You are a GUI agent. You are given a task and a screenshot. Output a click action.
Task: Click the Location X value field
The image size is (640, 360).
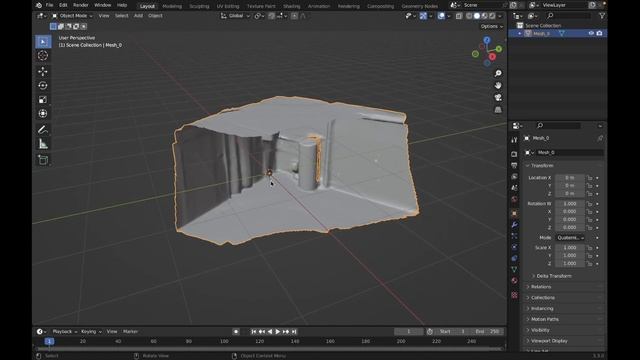coord(570,178)
